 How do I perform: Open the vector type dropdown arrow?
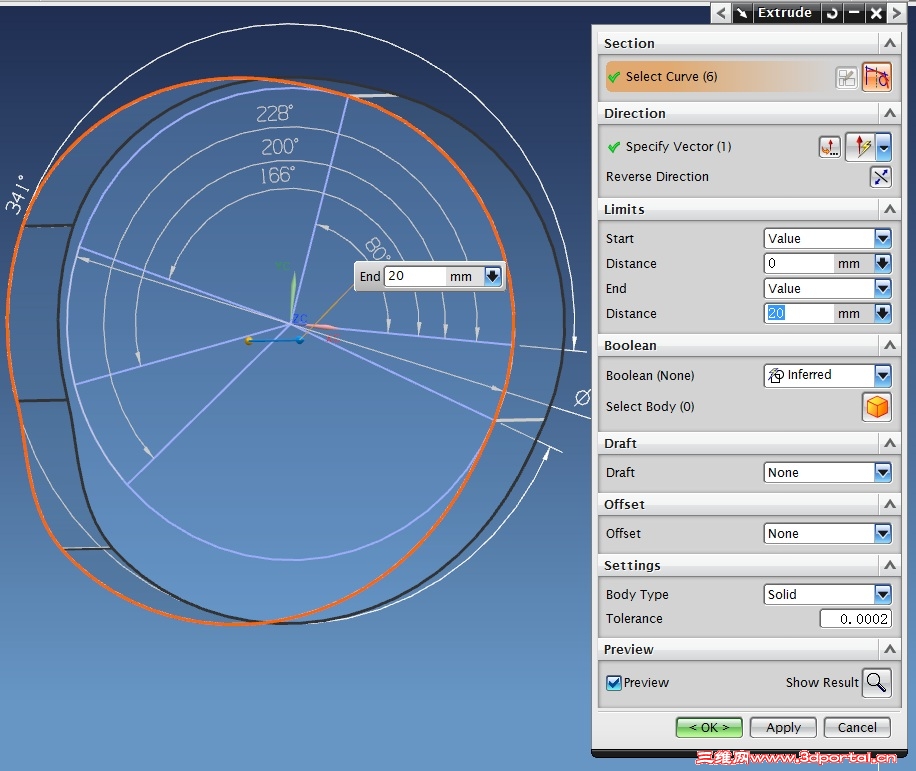(x=884, y=147)
